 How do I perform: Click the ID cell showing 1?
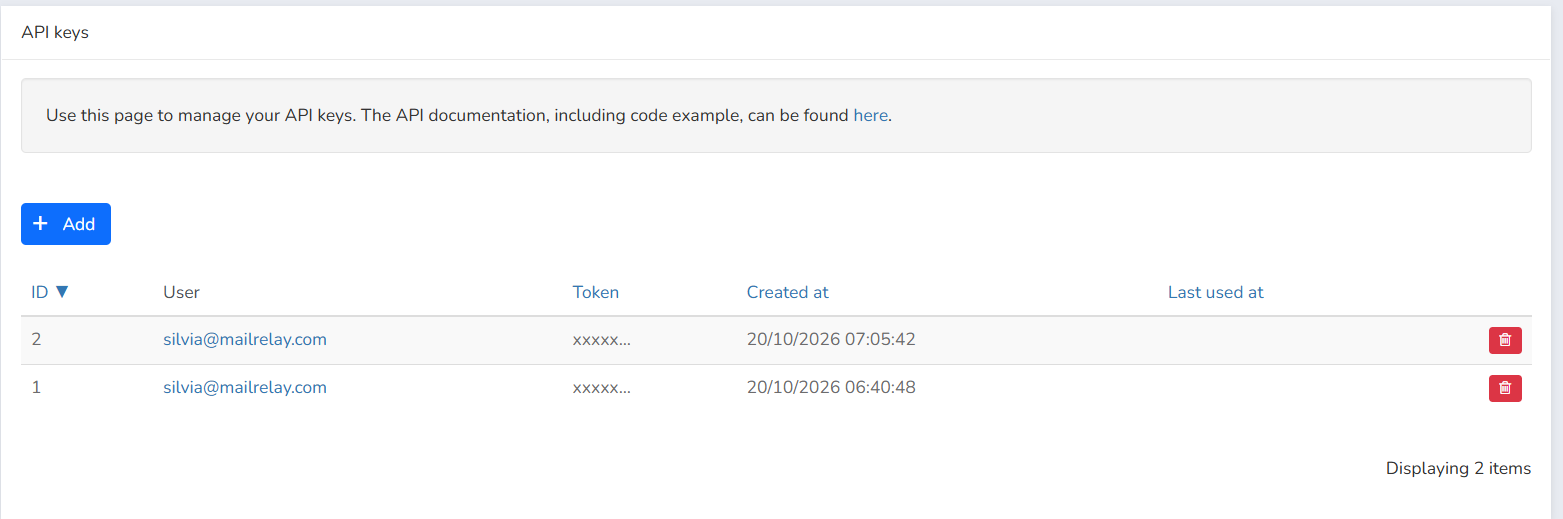click(36, 387)
